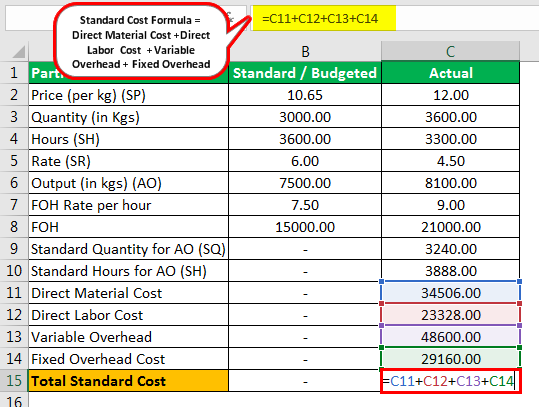Select Direct Material Cost value 34506.00
The image size is (539, 407).
[x=451, y=293]
